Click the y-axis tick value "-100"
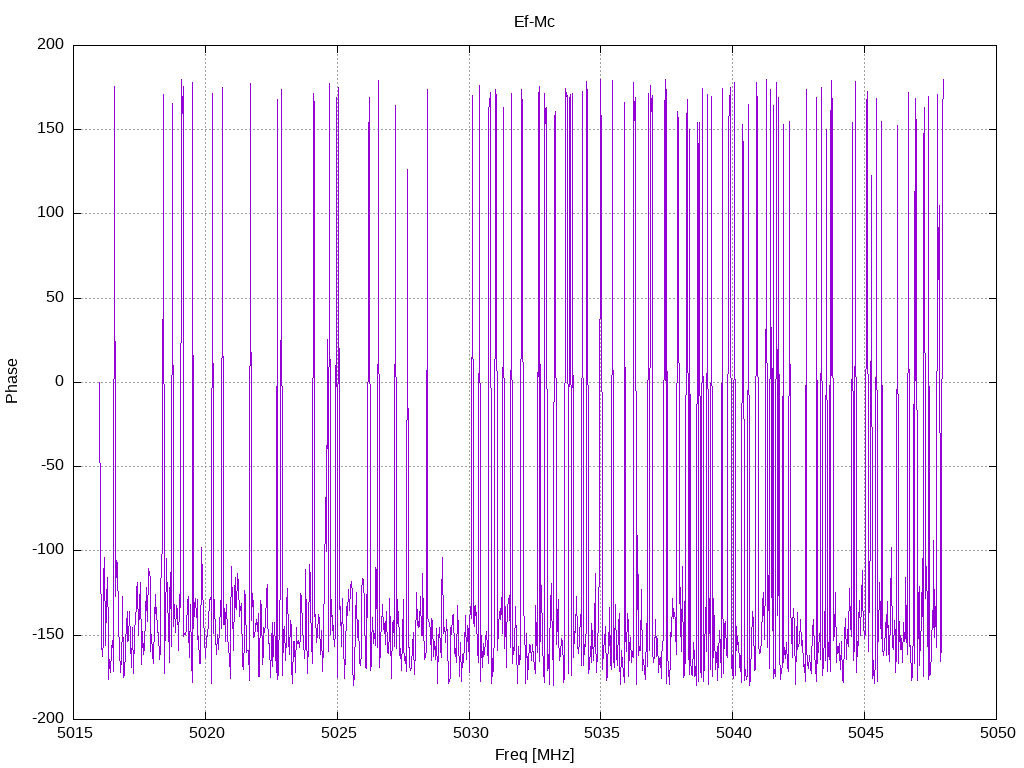This screenshot has width=1024, height=768. coord(48,550)
